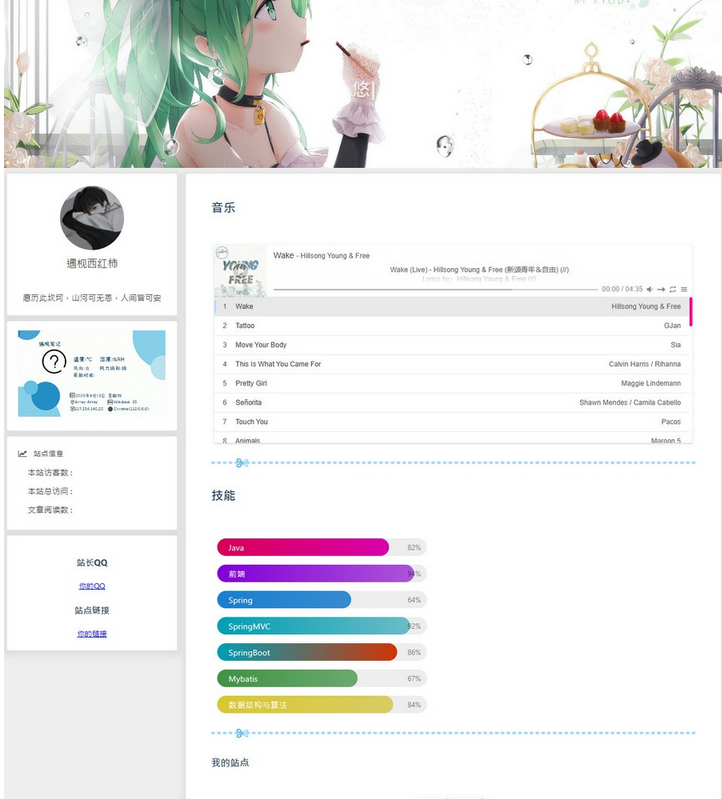Play the track via album cover button

pyautogui.click(x=240, y=271)
